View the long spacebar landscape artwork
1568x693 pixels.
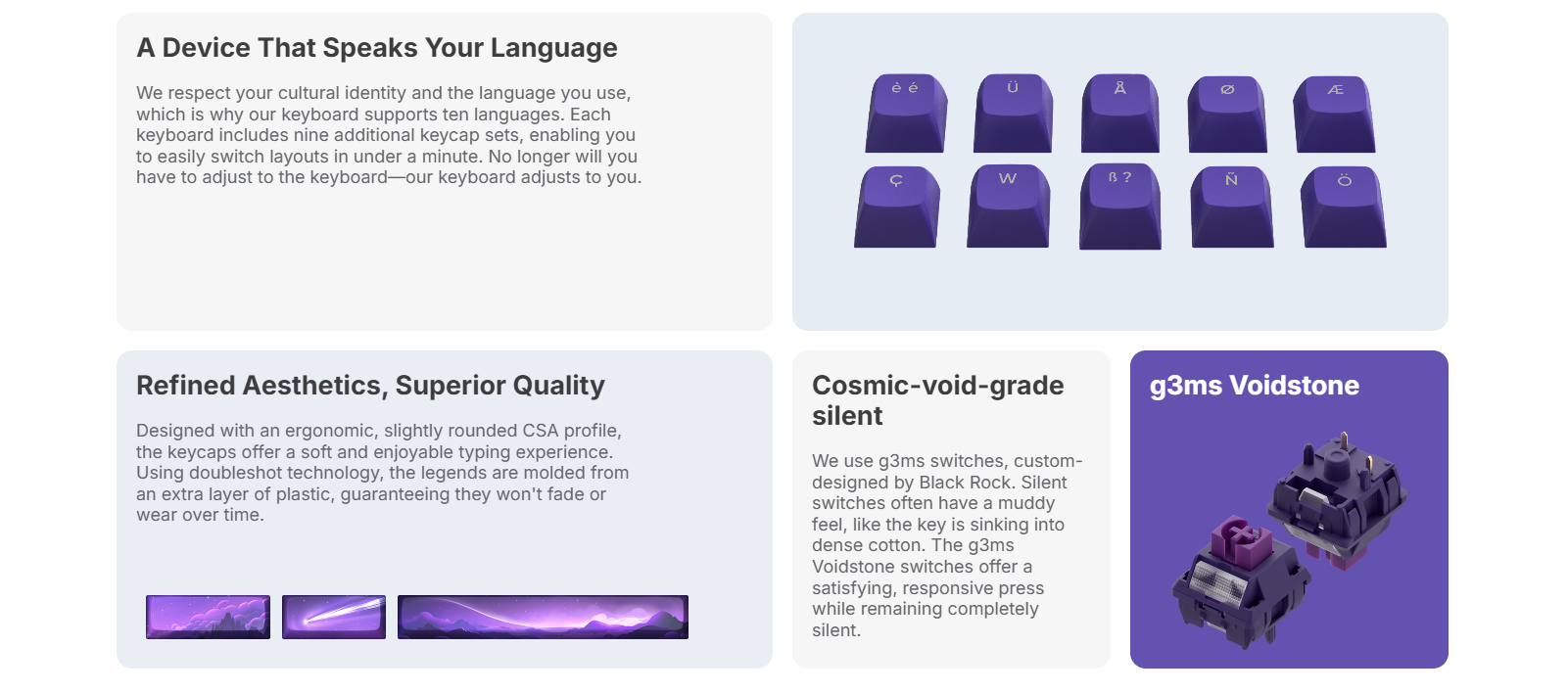[x=543, y=617]
